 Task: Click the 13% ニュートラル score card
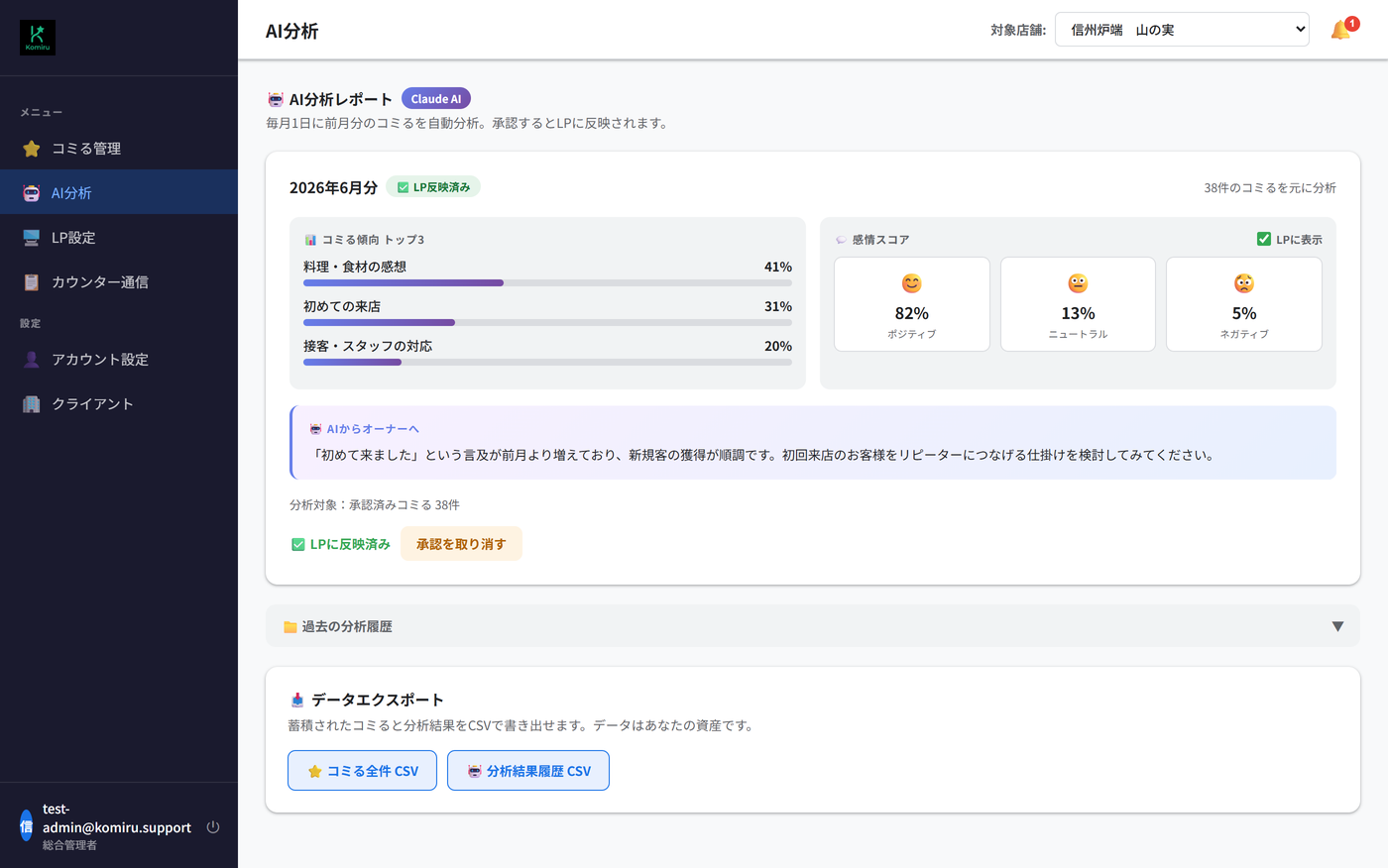1078,304
